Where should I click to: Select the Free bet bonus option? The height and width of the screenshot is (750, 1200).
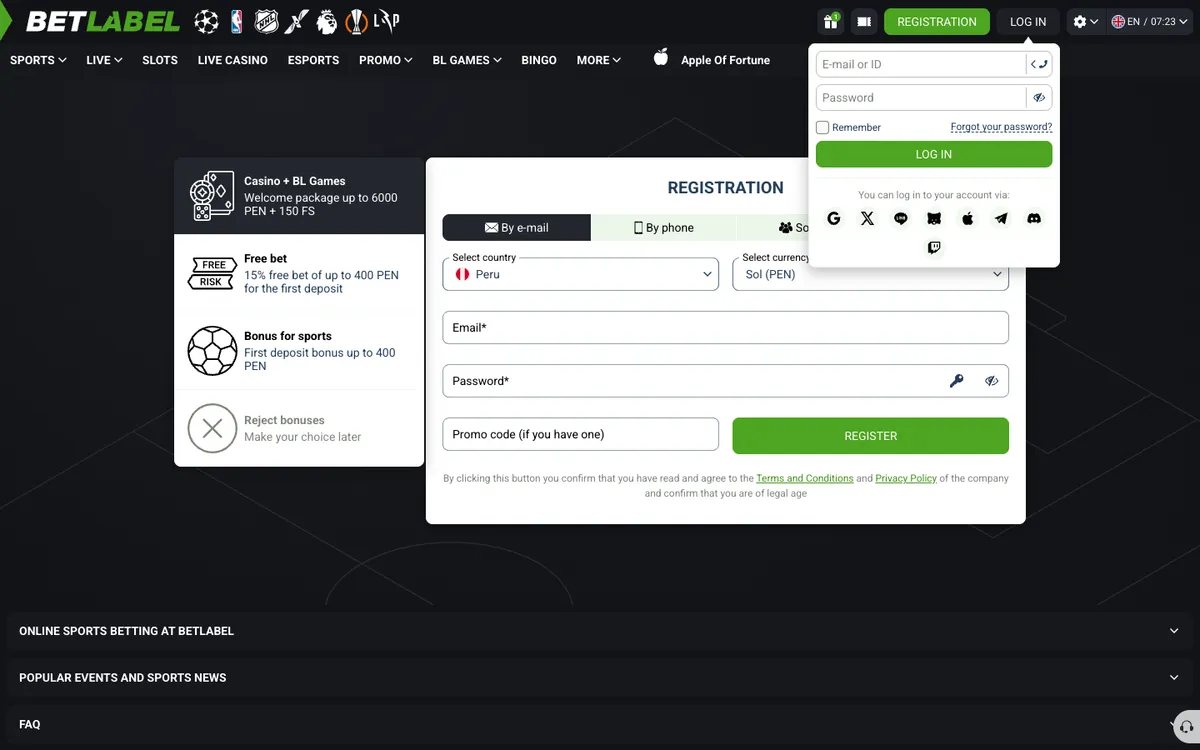[x=299, y=273]
